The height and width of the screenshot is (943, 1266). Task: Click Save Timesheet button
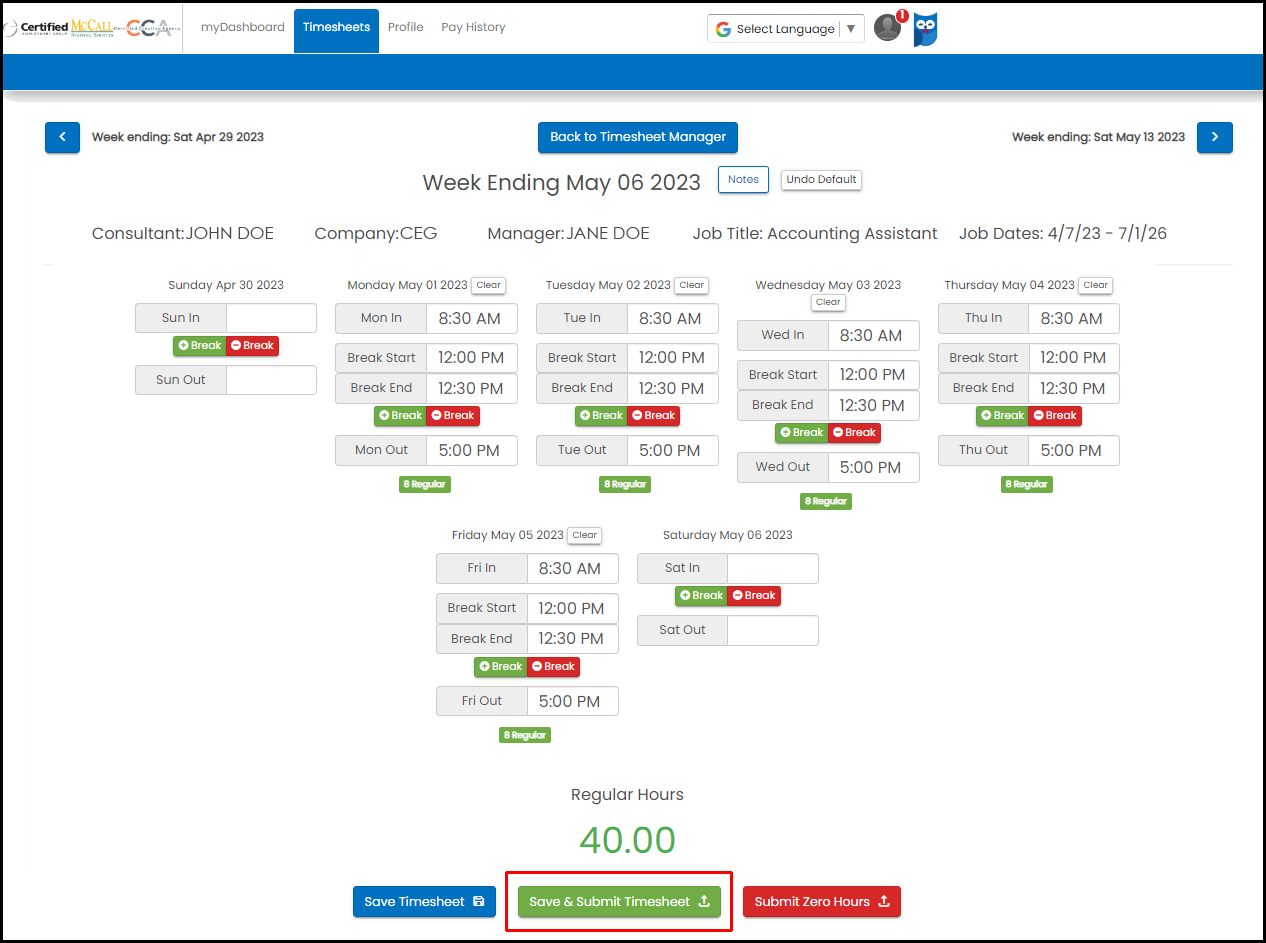pyautogui.click(x=424, y=902)
